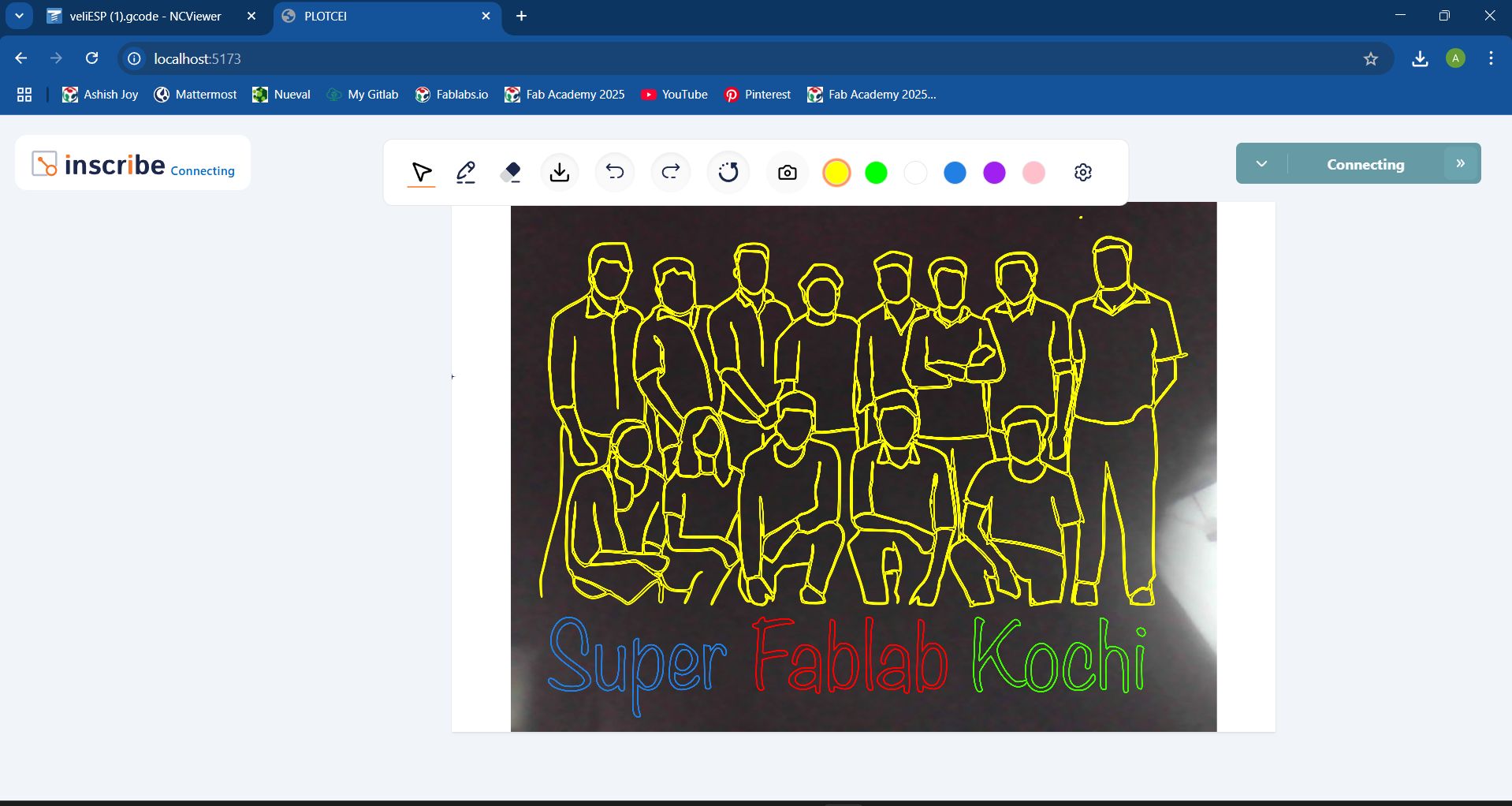1512x806 pixels.
Task: Click the red 'Fablab' text on canvas
Action: point(850,655)
